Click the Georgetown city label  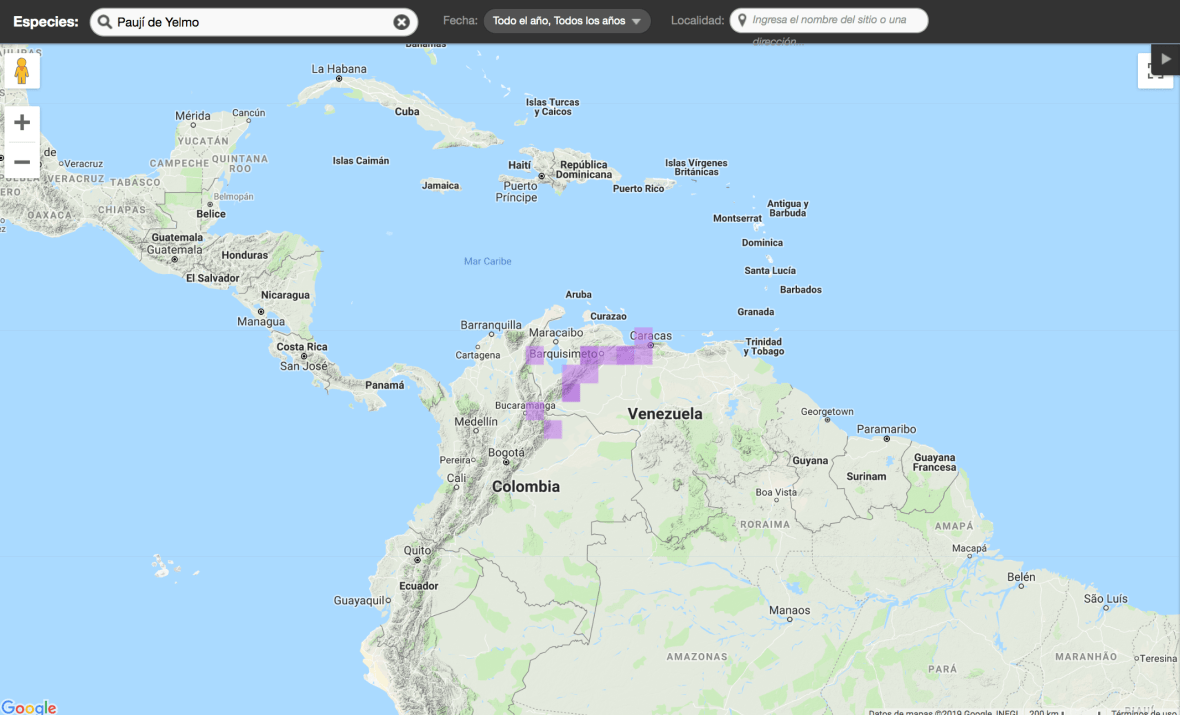coord(827,412)
